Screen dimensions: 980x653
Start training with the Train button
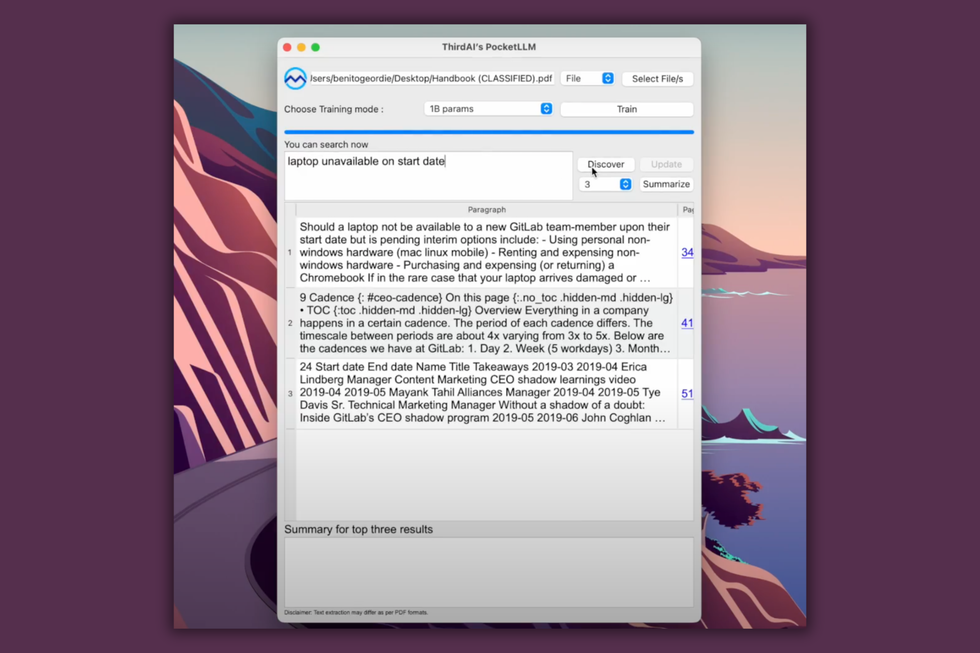click(626, 109)
